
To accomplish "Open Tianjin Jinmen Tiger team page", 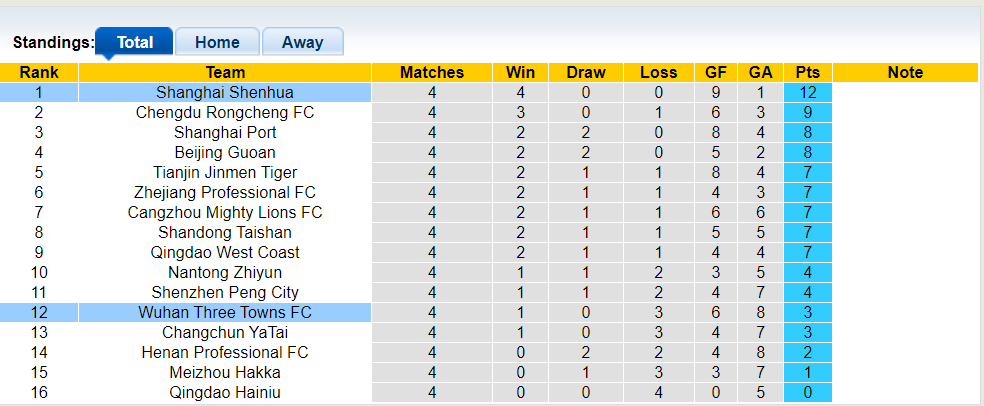I will coord(225,172).
